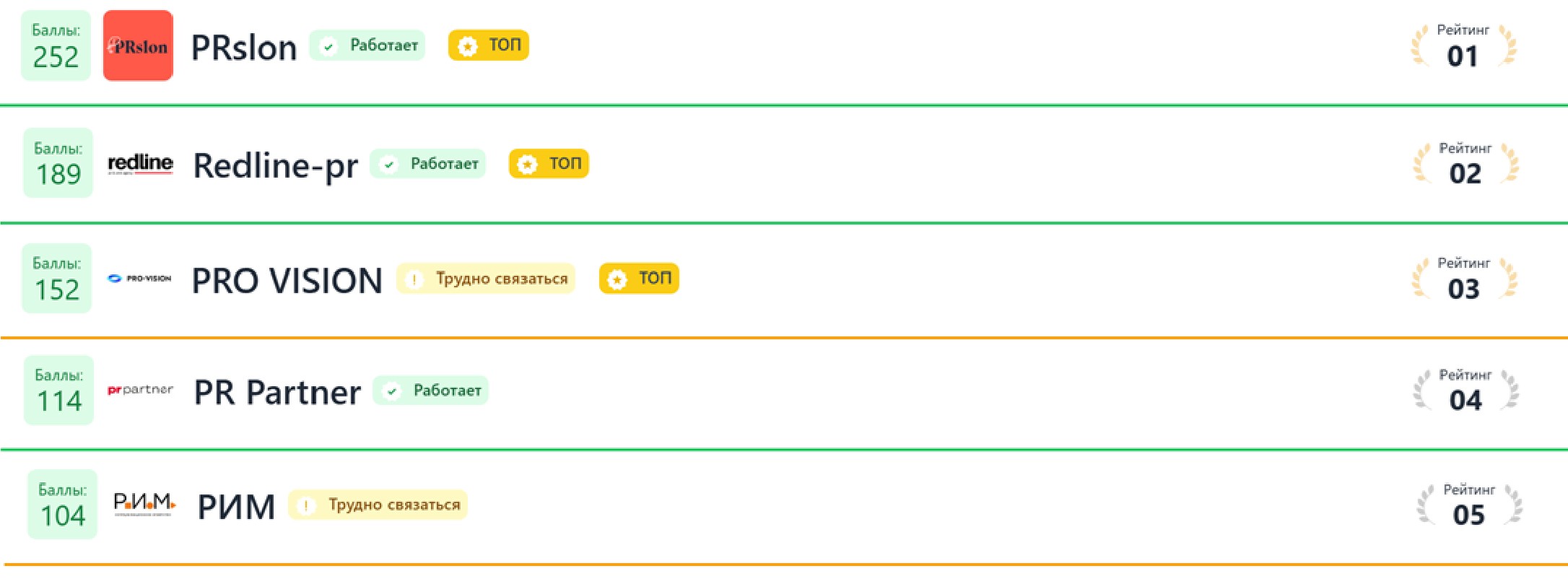Click the Рейтинг 04 laurel badge
Image resolution: width=1568 pixels, height=579 pixels.
click(1465, 391)
